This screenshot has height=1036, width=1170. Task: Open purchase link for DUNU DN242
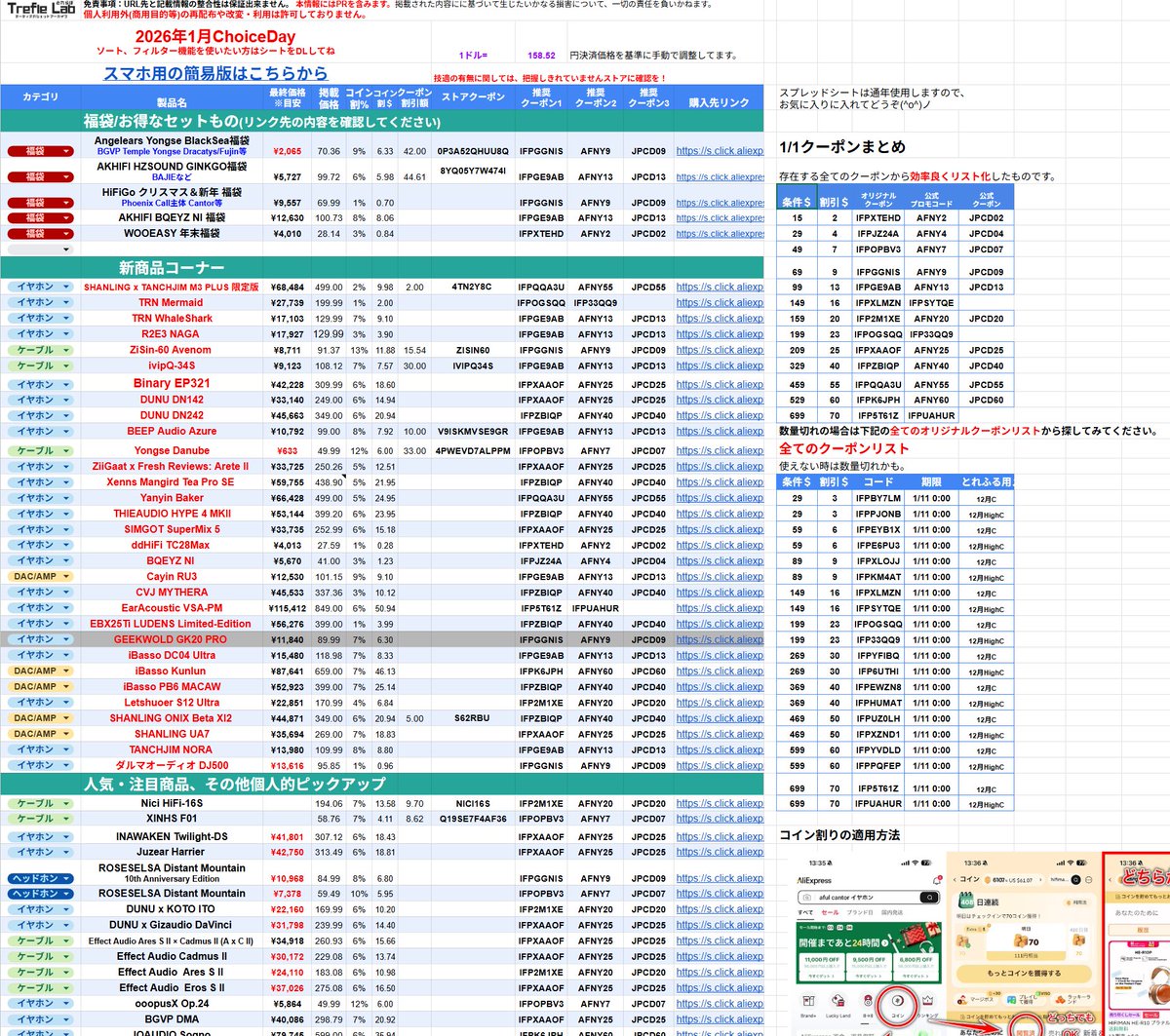720,415
